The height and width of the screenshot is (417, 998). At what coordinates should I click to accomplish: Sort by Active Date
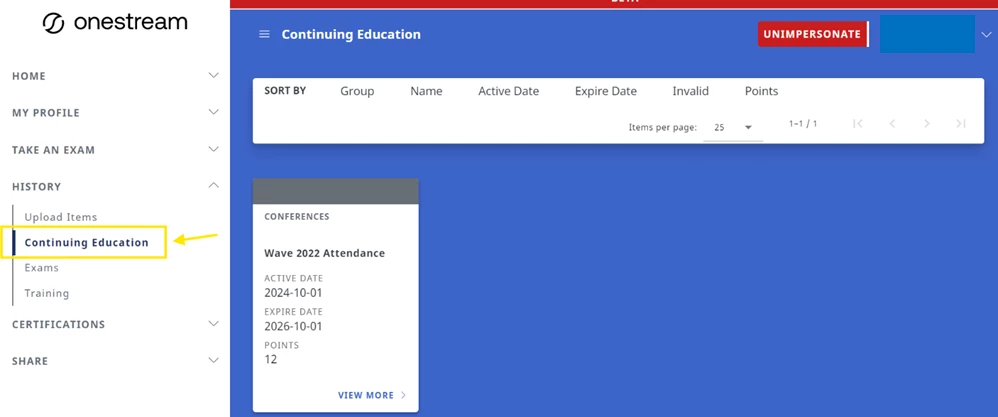coord(509,91)
